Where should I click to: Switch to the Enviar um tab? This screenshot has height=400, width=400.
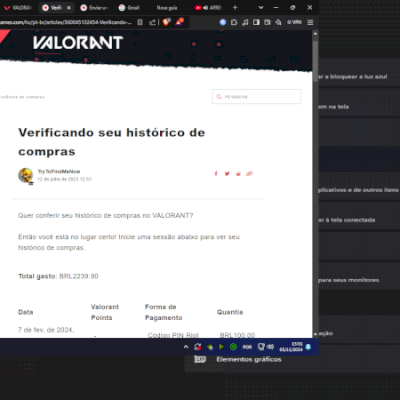pyautogui.click(x=94, y=8)
